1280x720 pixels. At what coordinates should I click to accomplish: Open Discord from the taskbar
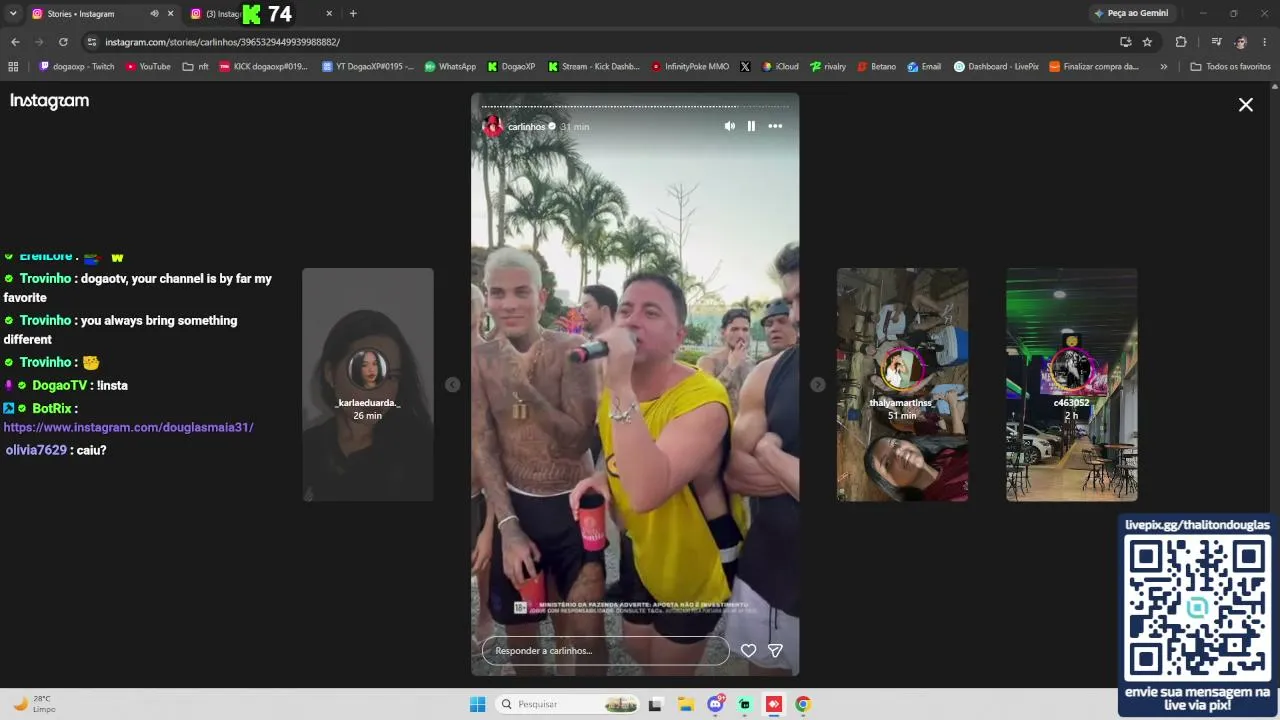point(715,704)
